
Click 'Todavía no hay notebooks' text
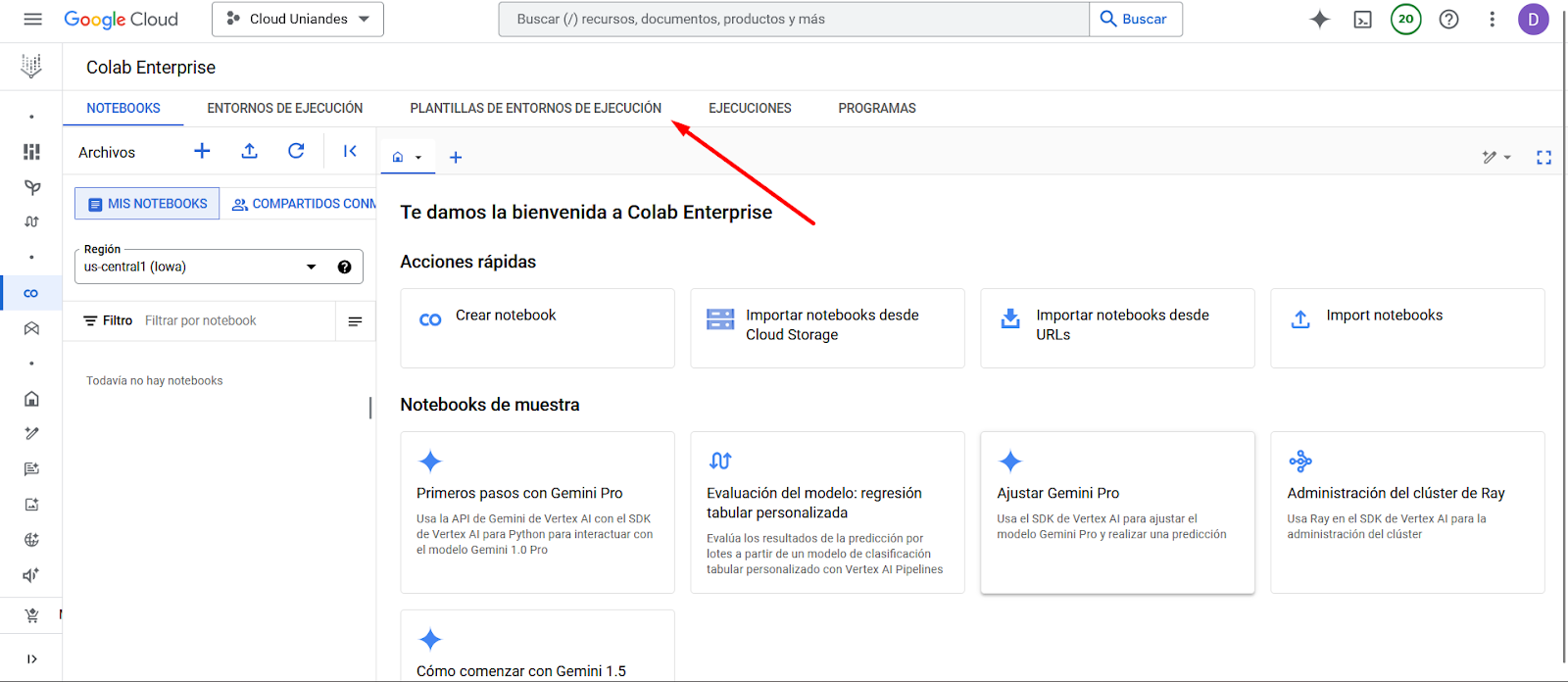[x=154, y=380]
